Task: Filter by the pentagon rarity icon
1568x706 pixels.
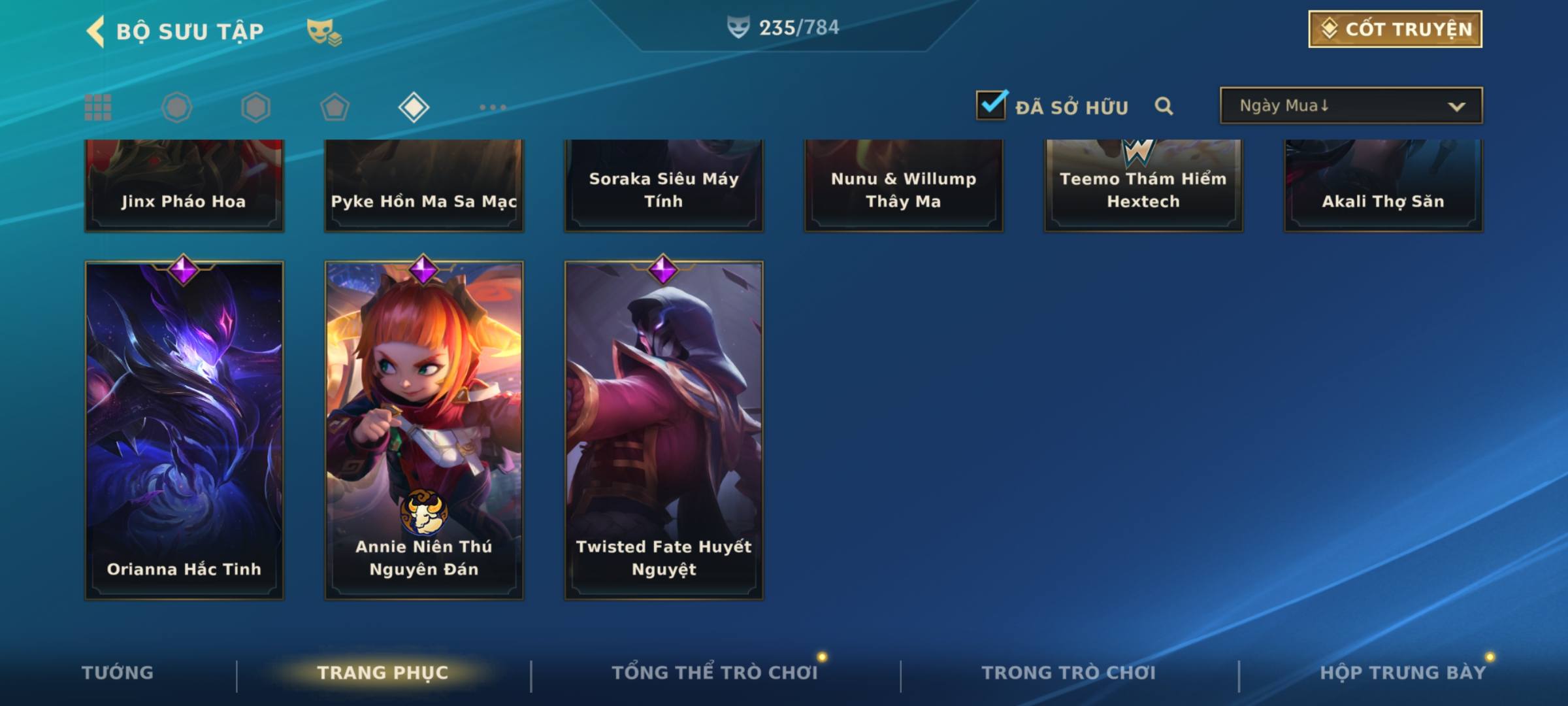Action: tap(335, 107)
